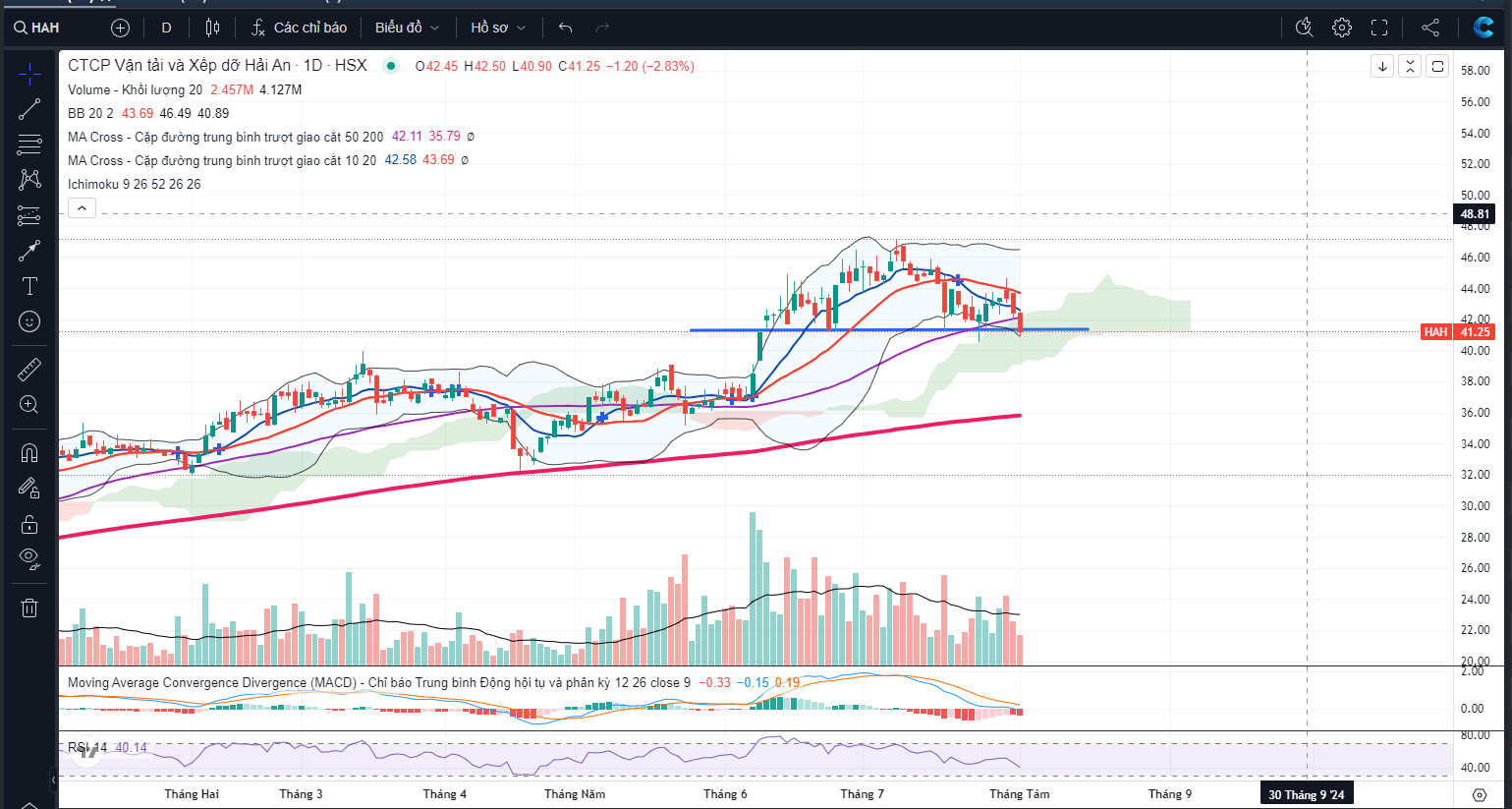Toggle hide all drawings eye icon
This screenshot has width=1512, height=809.
coord(29,559)
